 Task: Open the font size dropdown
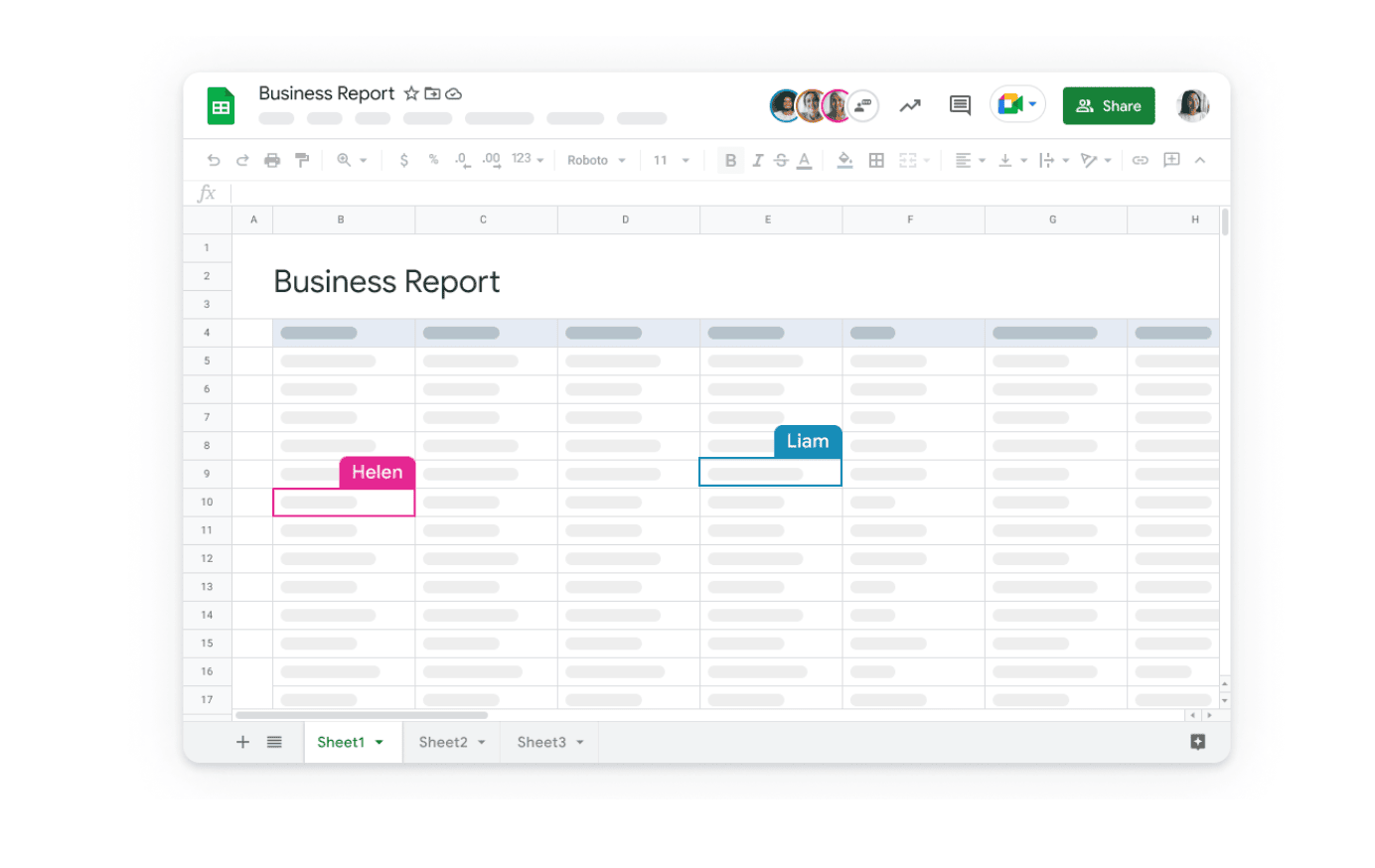click(673, 159)
